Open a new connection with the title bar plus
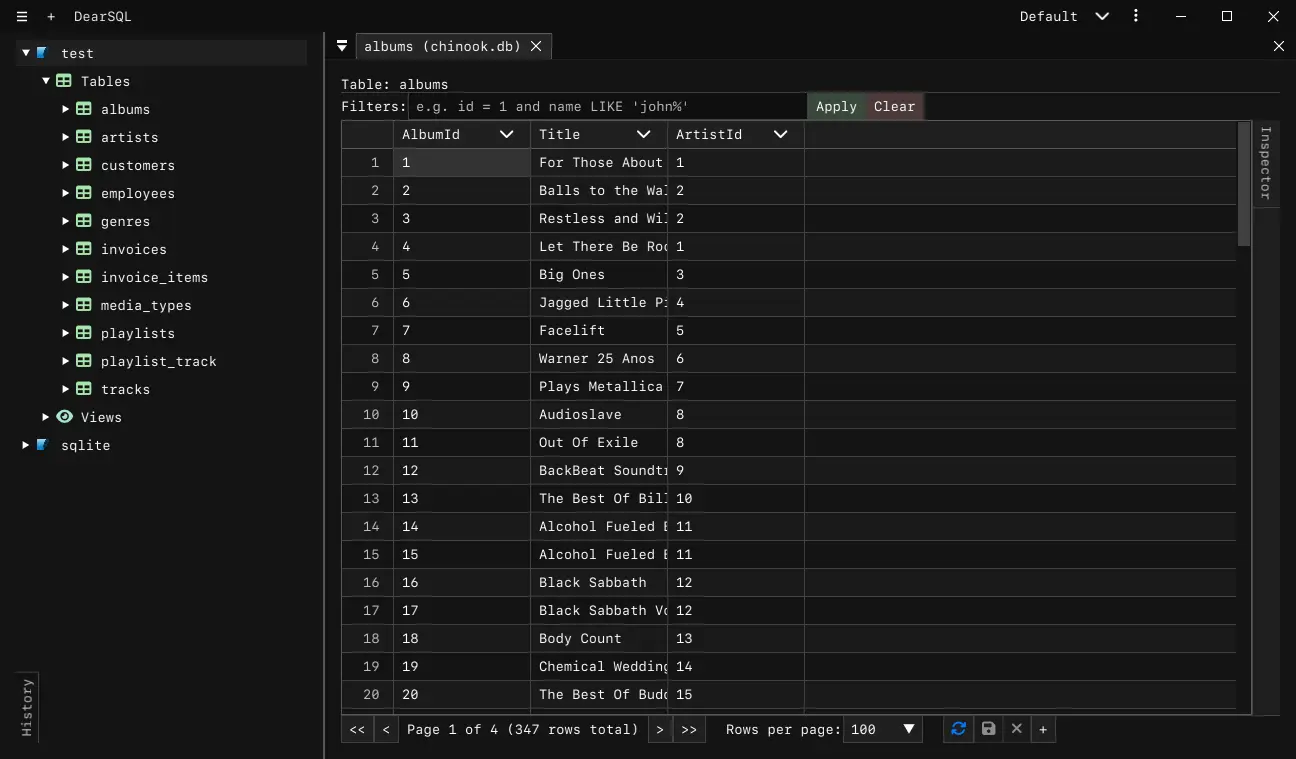Image resolution: width=1296 pixels, height=759 pixels. click(x=50, y=16)
